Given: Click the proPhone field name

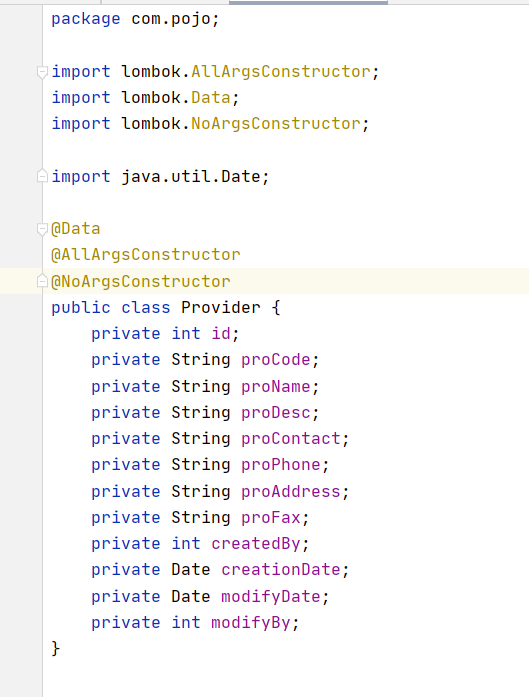Looking at the screenshot, I should click(281, 465).
